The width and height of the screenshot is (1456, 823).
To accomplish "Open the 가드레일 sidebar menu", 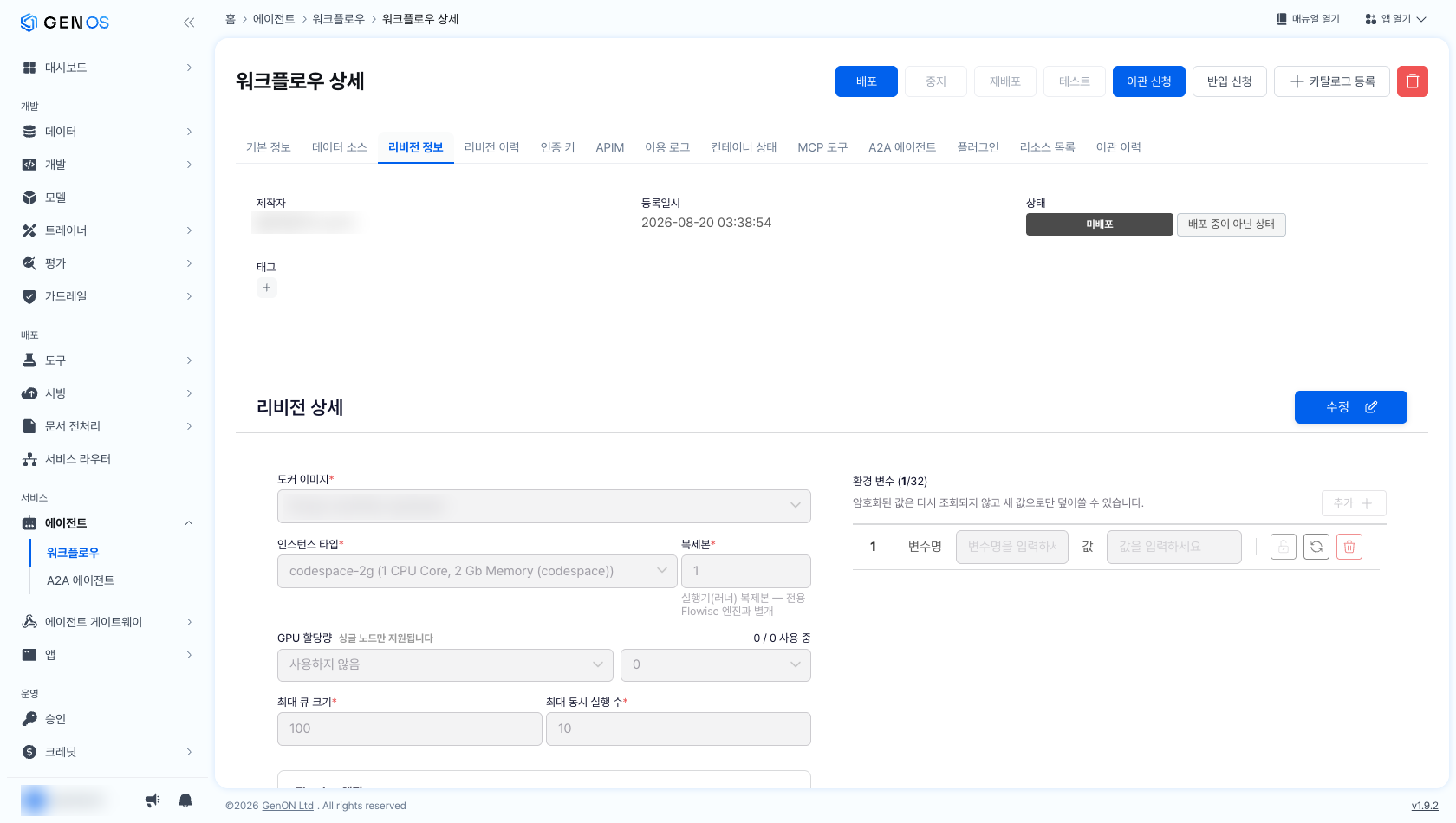I will (107, 296).
